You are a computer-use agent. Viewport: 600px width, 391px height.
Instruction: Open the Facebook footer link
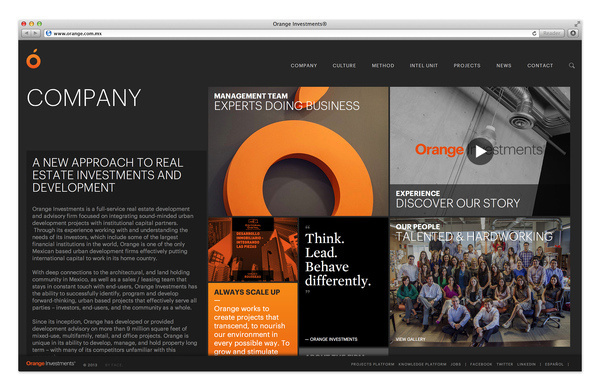pyautogui.click(x=481, y=364)
